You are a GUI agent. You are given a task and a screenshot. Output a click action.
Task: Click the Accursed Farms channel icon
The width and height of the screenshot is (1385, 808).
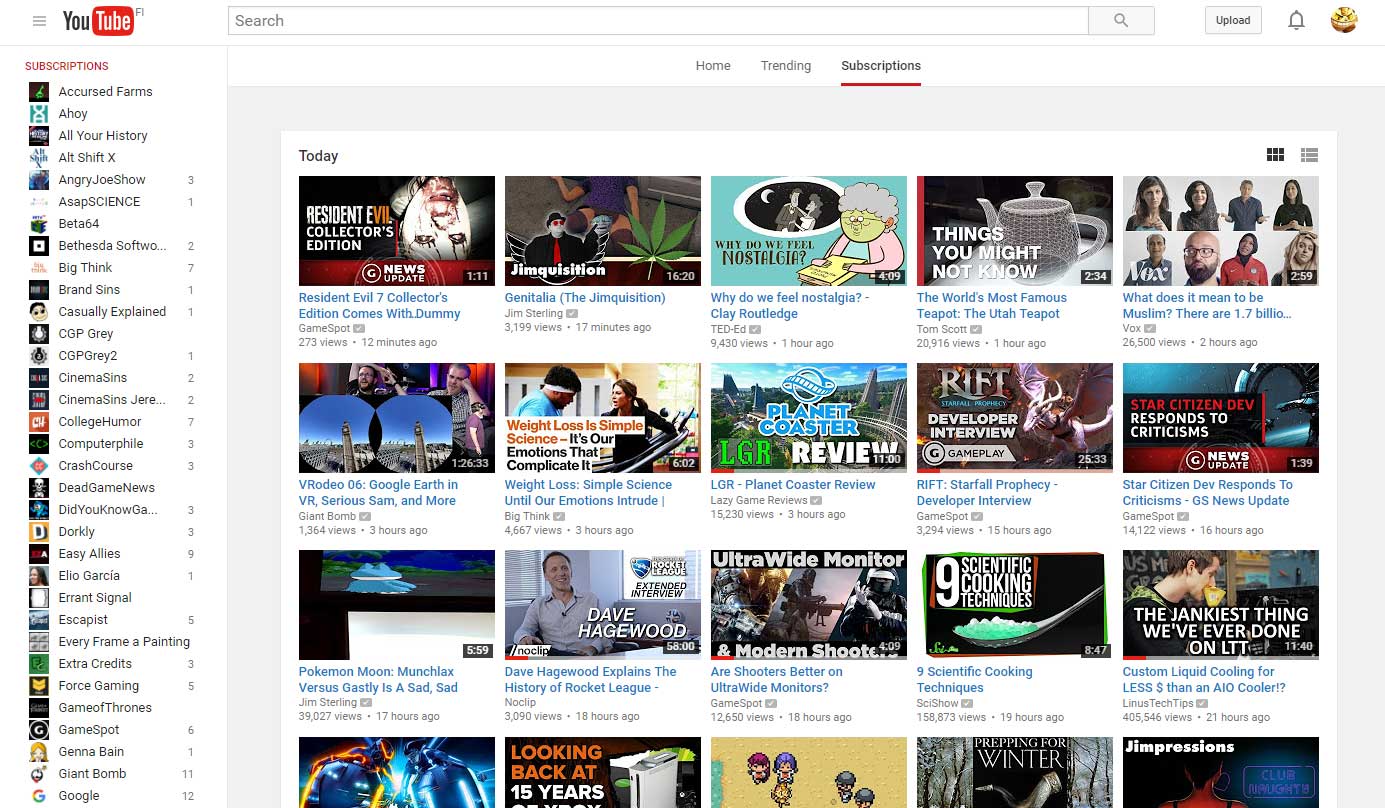[39, 91]
